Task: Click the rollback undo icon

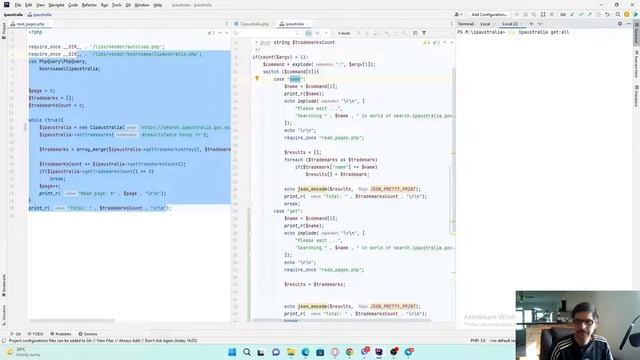Action: tap(607, 15)
